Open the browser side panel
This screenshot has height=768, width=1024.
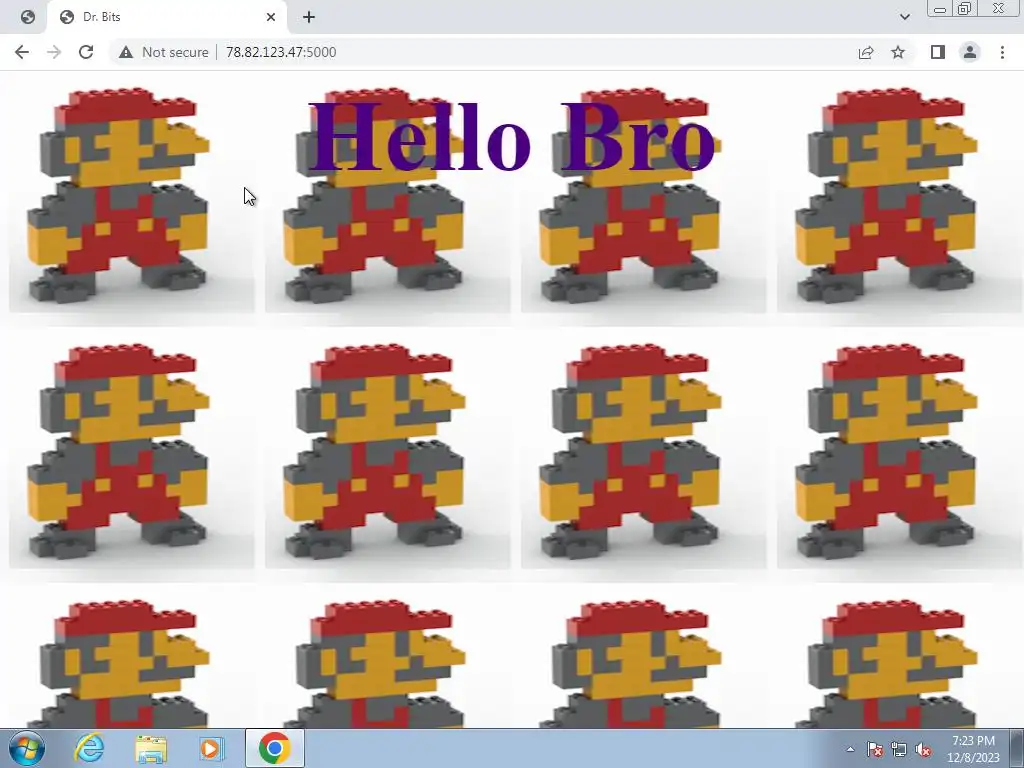tap(938, 52)
